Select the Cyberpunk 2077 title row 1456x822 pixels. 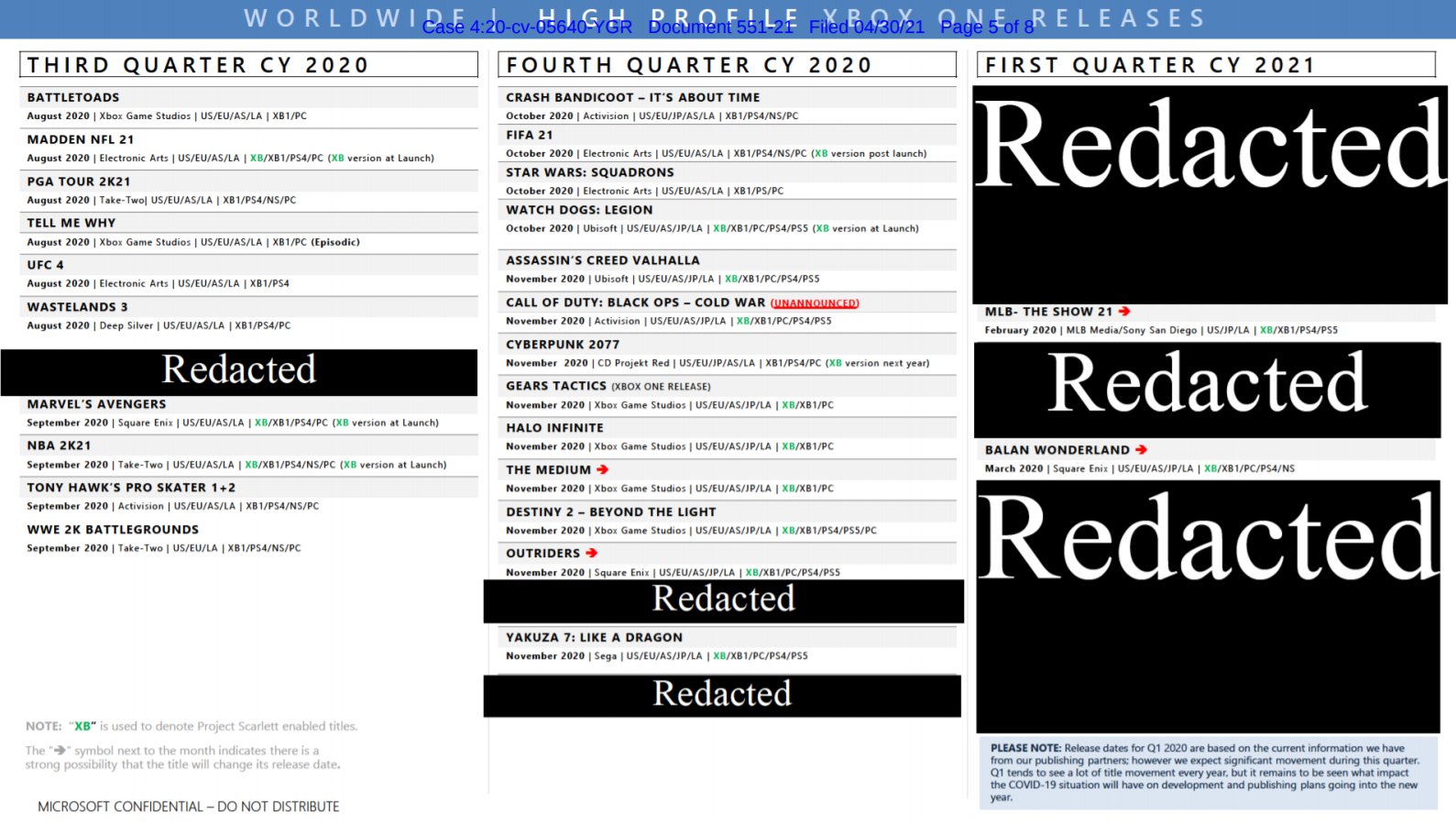tap(563, 345)
